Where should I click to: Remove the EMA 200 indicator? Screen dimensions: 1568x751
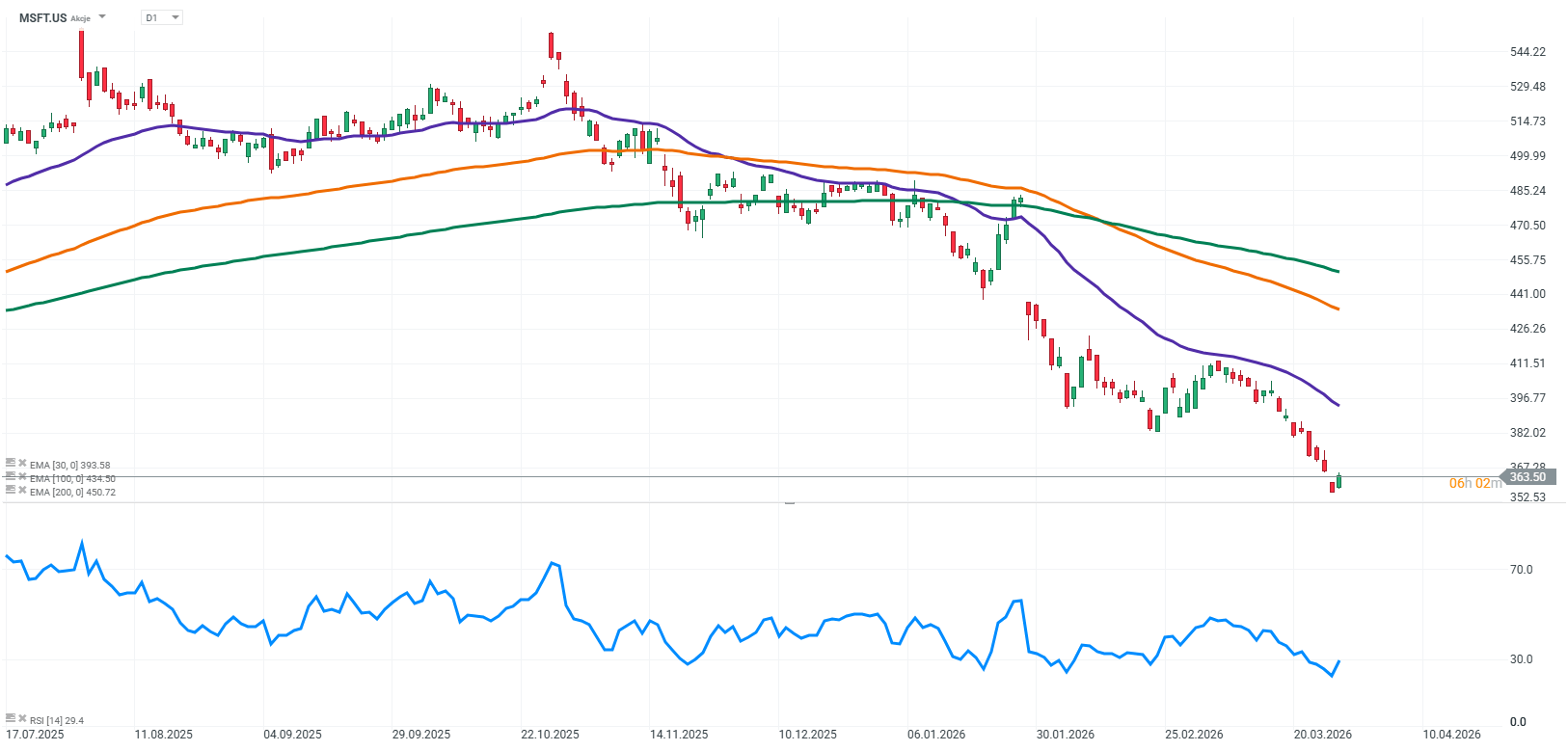click(21, 491)
